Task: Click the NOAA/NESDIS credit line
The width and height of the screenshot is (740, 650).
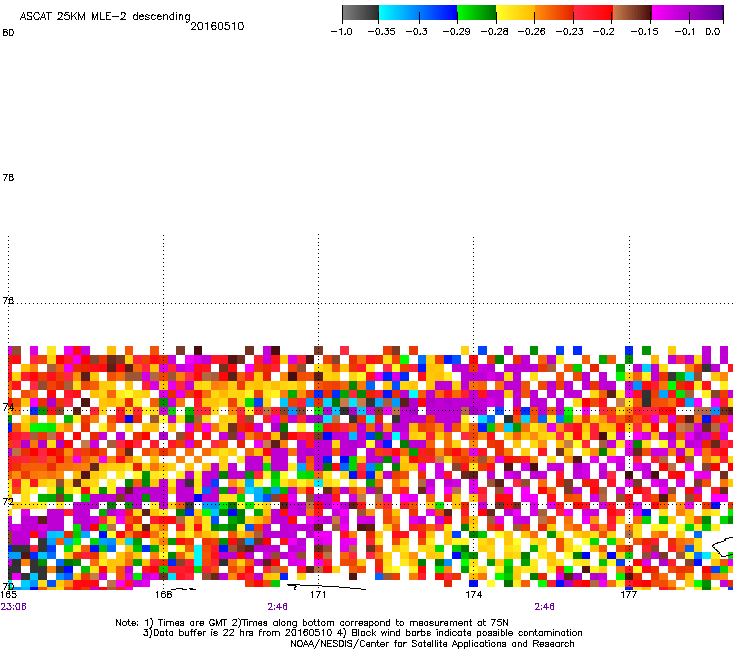Action: (x=432, y=644)
